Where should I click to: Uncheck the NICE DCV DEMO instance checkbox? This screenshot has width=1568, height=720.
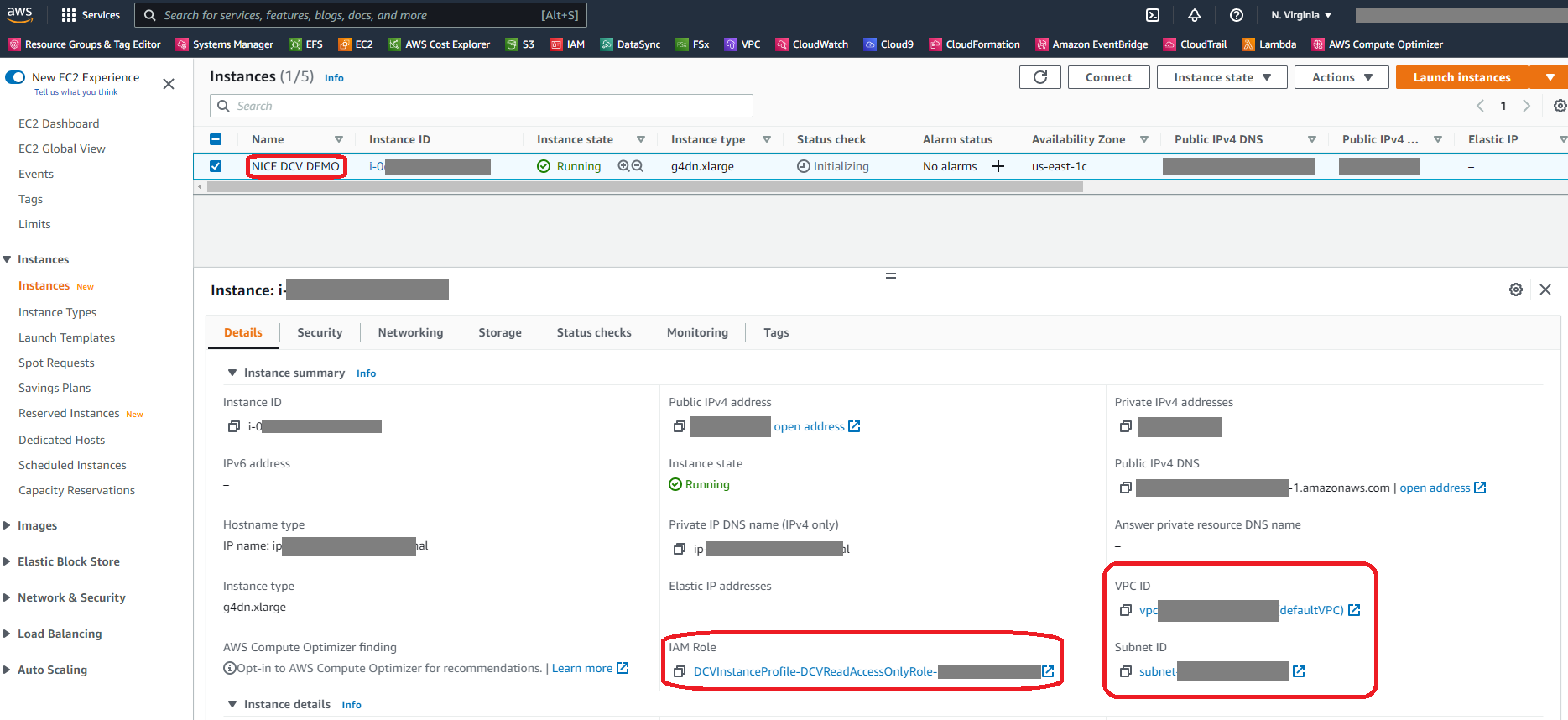coord(216,166)
